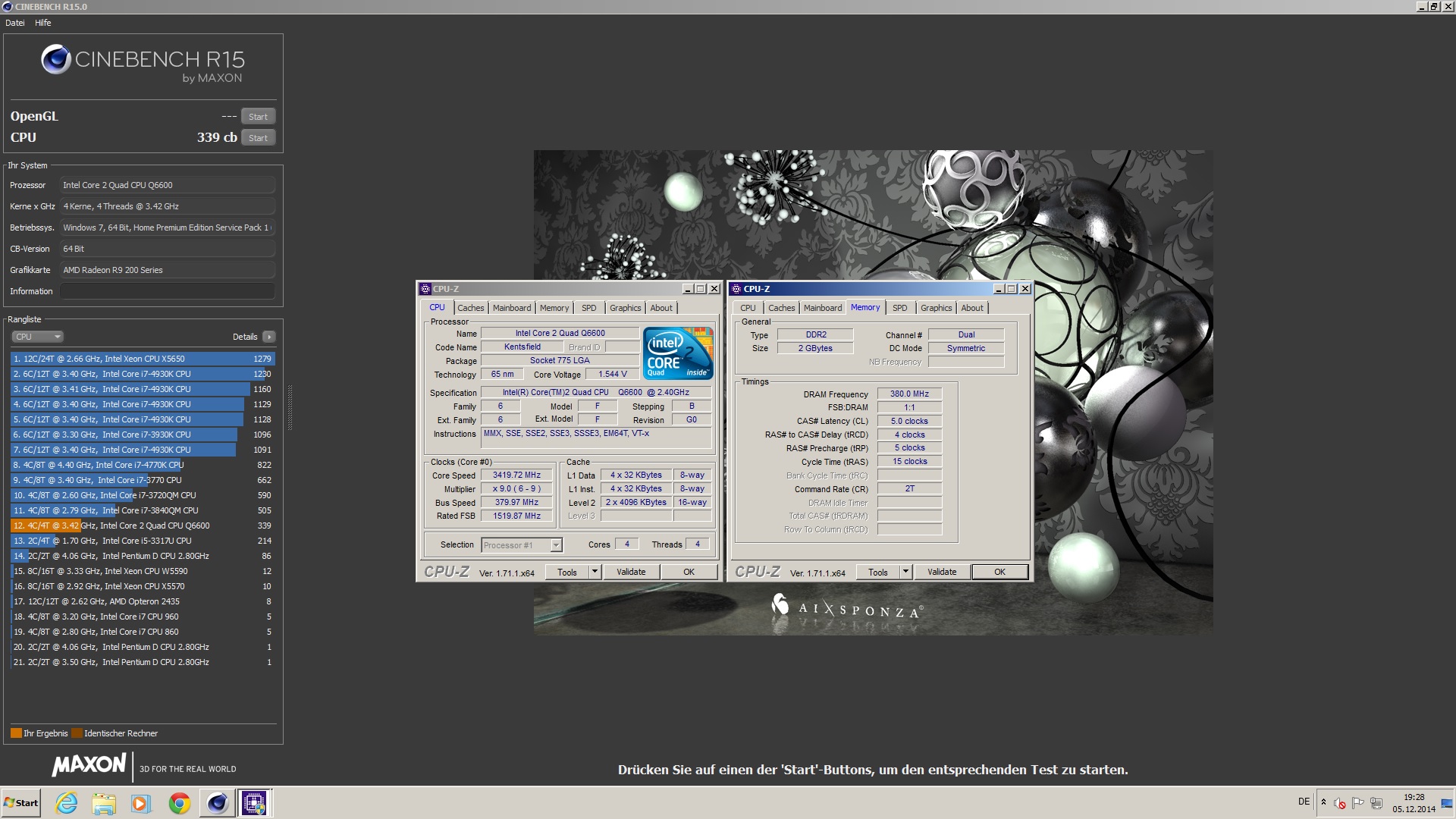Expand Tools dropdown arrow in right CPU-Z
The height and width of the screenshot is (819, 1456).
click(x=906, y=573)
